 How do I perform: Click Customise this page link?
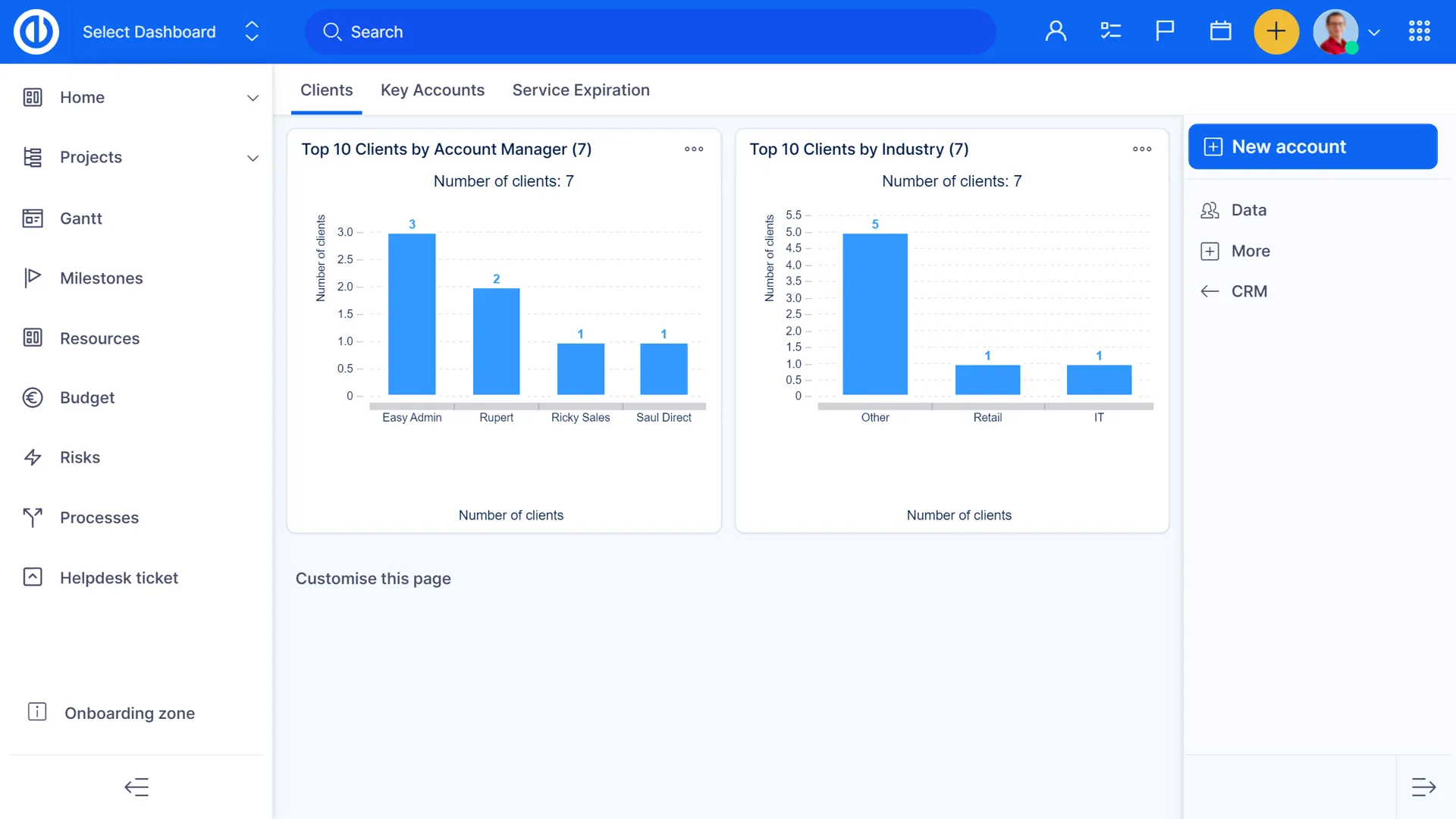373,579
